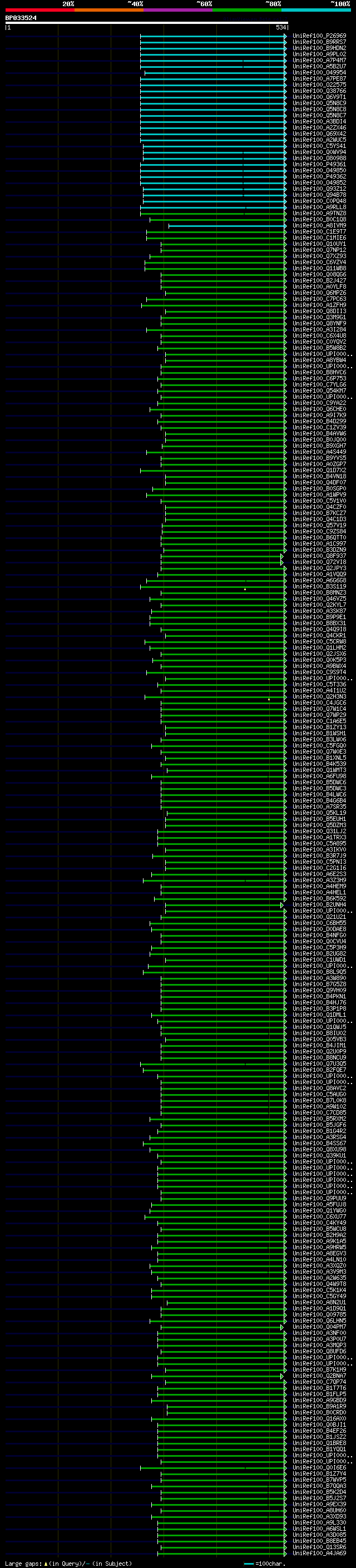Open the last hit UniRef100_A4JA69
Viewport: 356px width, 1568px height.
(x=319, y=1553)
